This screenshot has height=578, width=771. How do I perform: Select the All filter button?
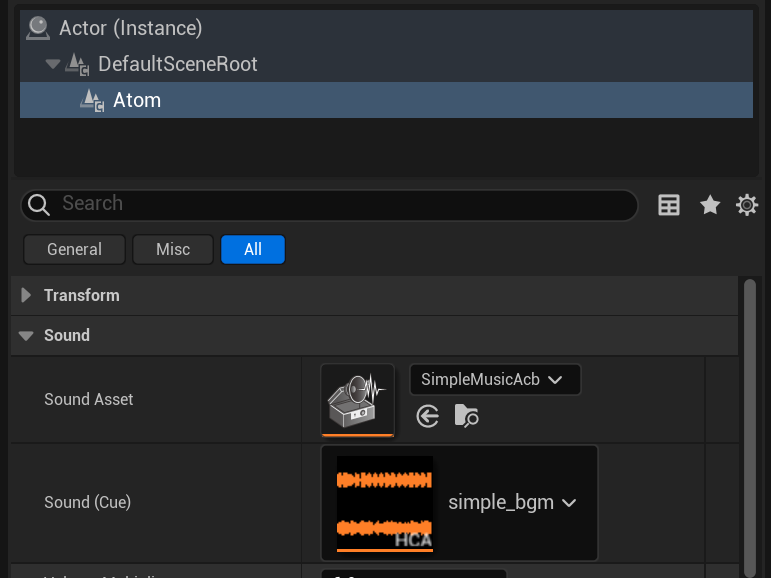tap(253, 249)
